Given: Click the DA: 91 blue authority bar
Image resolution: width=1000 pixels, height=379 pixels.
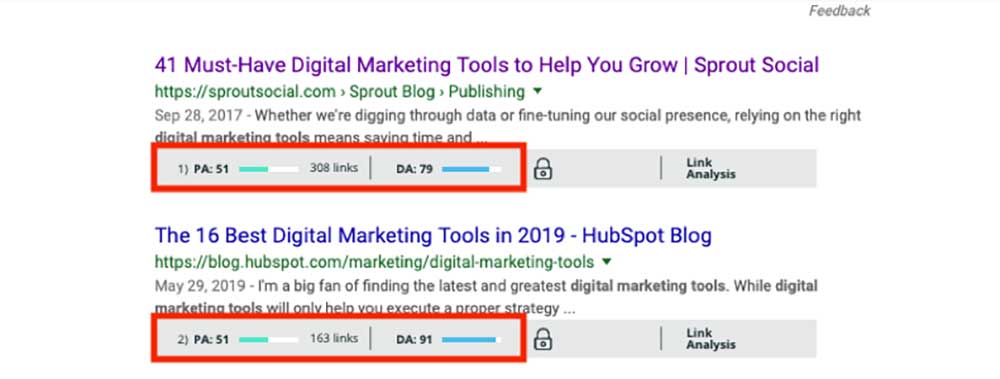Looking at the screenshot, I should pyautogui.click(x=471, y=339).
